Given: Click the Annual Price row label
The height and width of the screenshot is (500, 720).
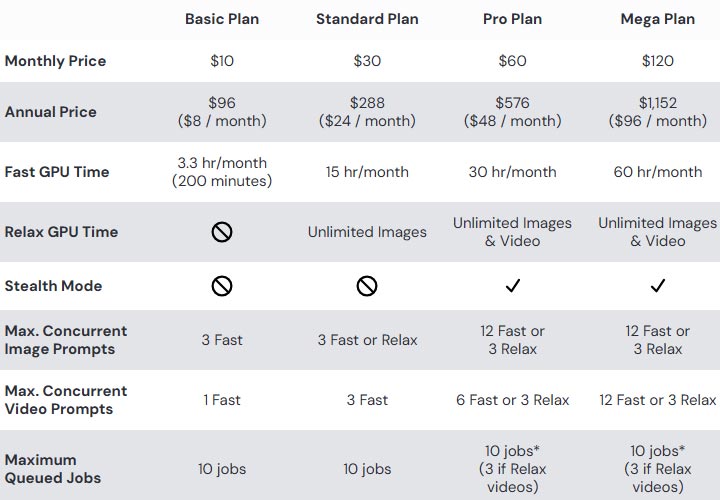Looking at the screenshot, I should pos(51,112).
